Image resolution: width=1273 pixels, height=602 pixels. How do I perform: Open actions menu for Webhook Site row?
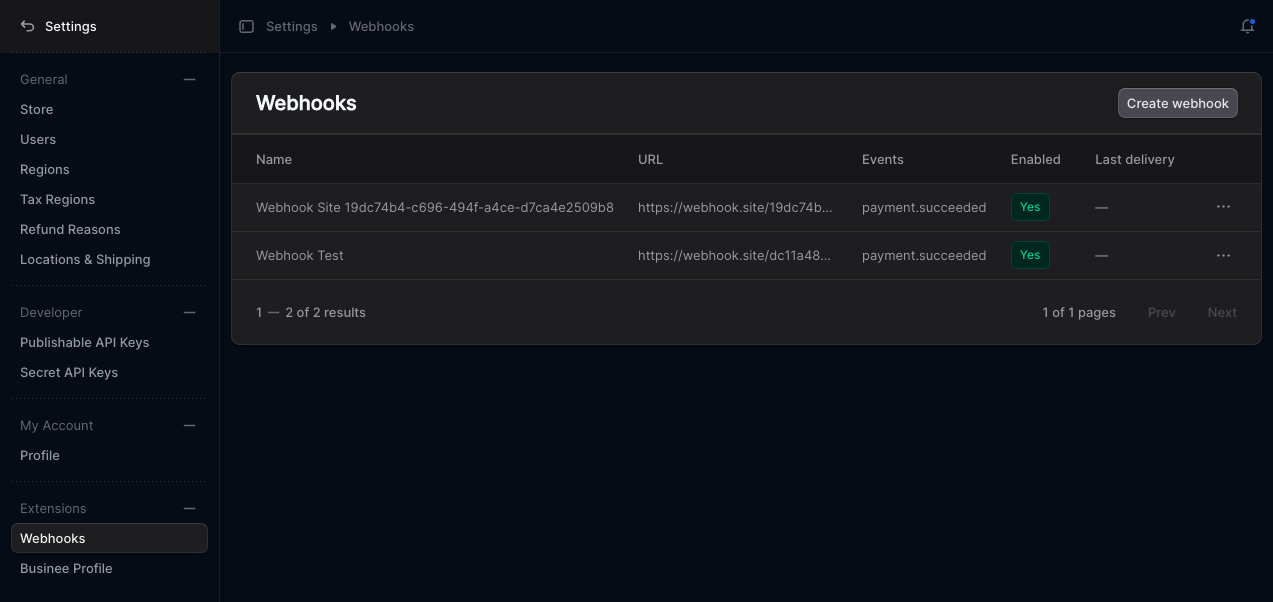(1223, 207)
